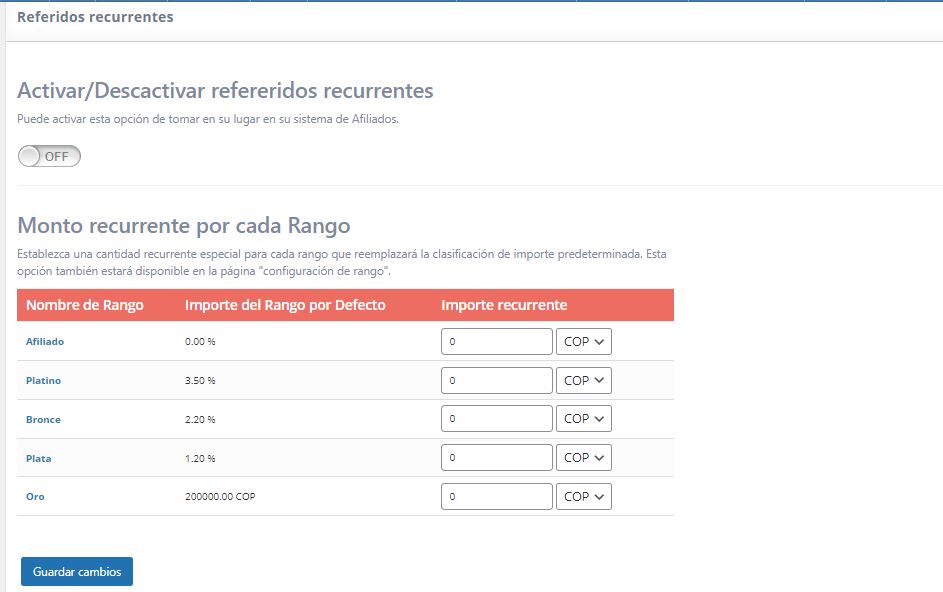Click inside the Plata amount input
The width and height of the screenshot is (943, 592).
point(497,457)
